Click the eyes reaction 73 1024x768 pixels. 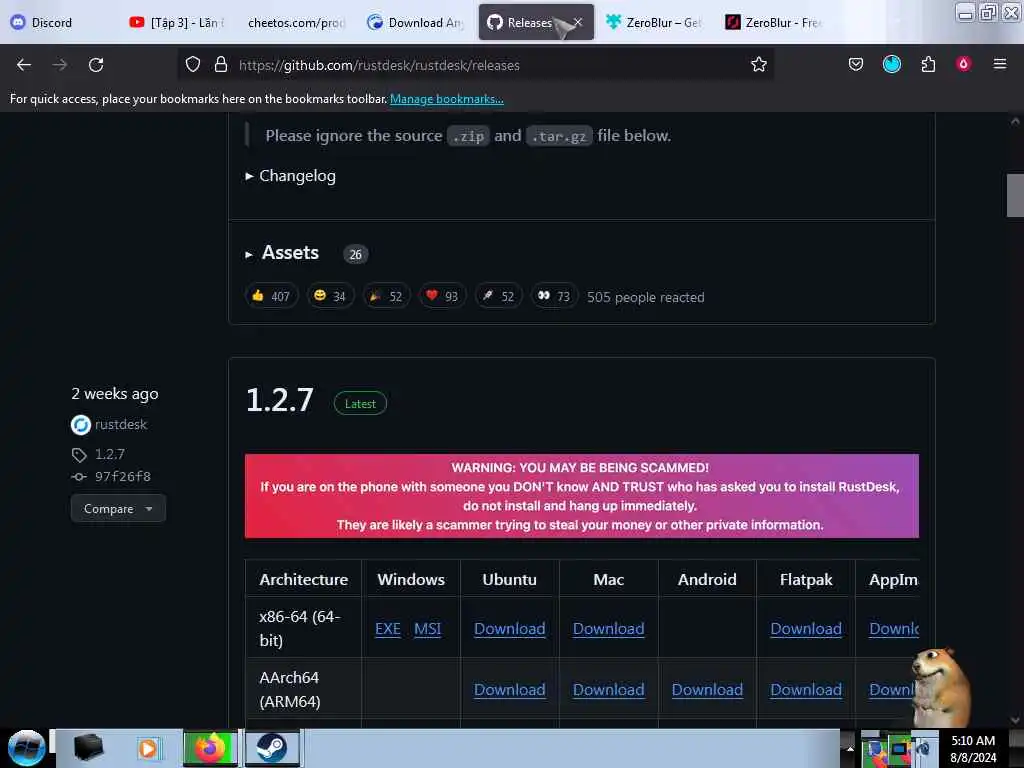(x=554, y=296)
